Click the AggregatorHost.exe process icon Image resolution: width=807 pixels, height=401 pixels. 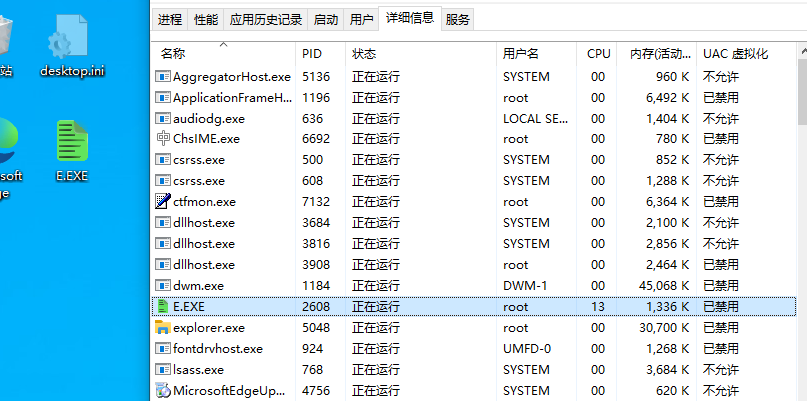(163, 77)
